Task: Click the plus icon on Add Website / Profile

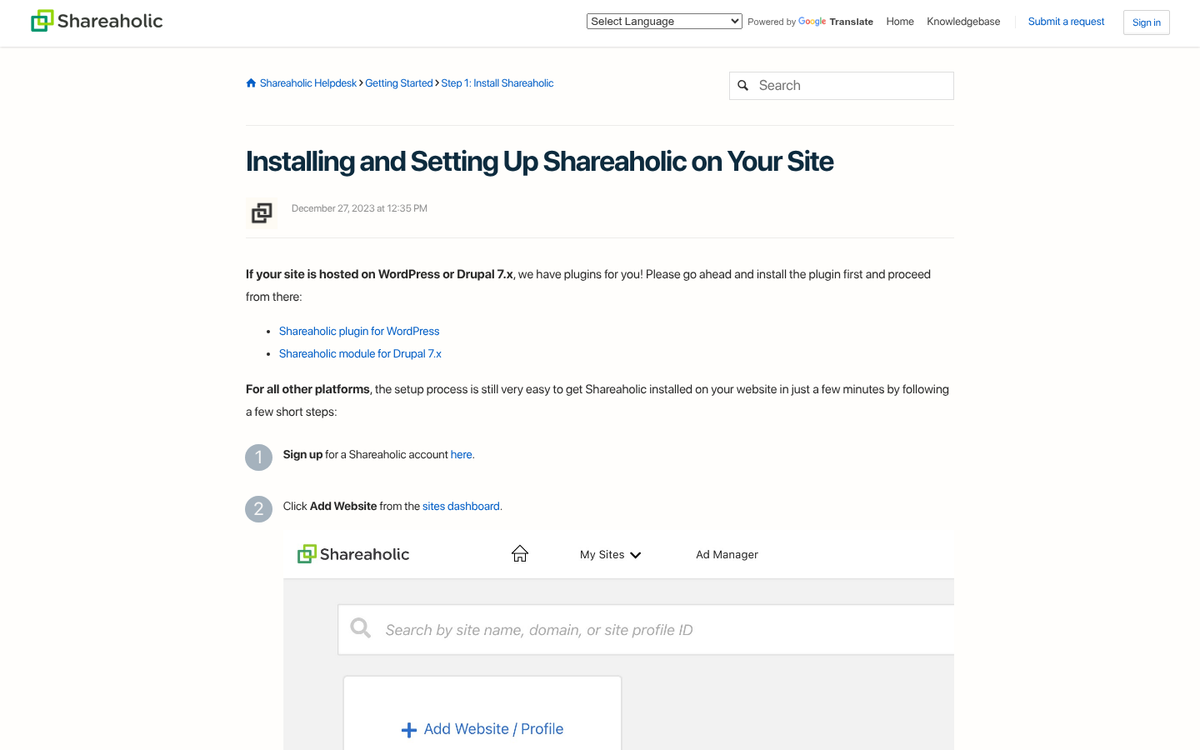Action: pyautogui.click(x=408, y=729)
